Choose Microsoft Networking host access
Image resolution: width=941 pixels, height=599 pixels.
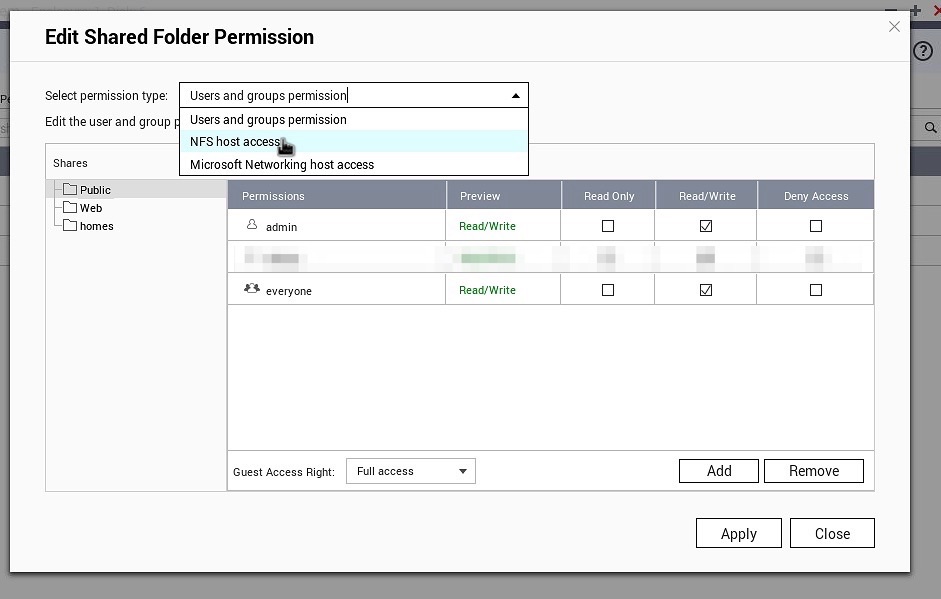[x=282, y=165]
